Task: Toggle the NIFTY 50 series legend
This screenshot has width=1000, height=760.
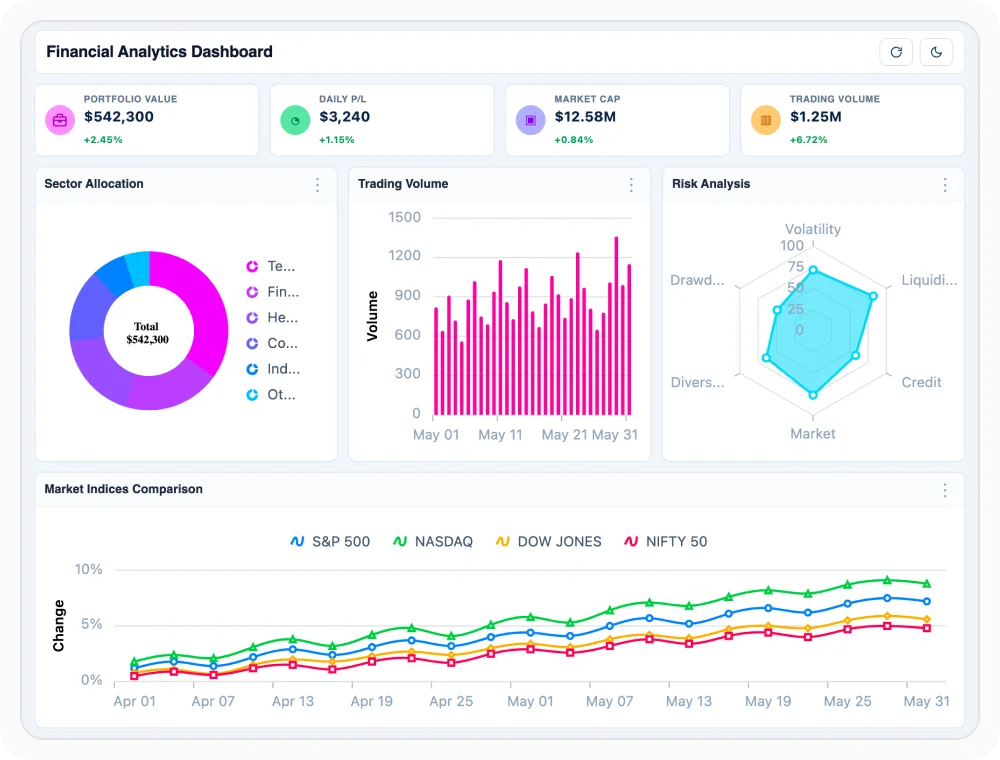Action: 666,541
